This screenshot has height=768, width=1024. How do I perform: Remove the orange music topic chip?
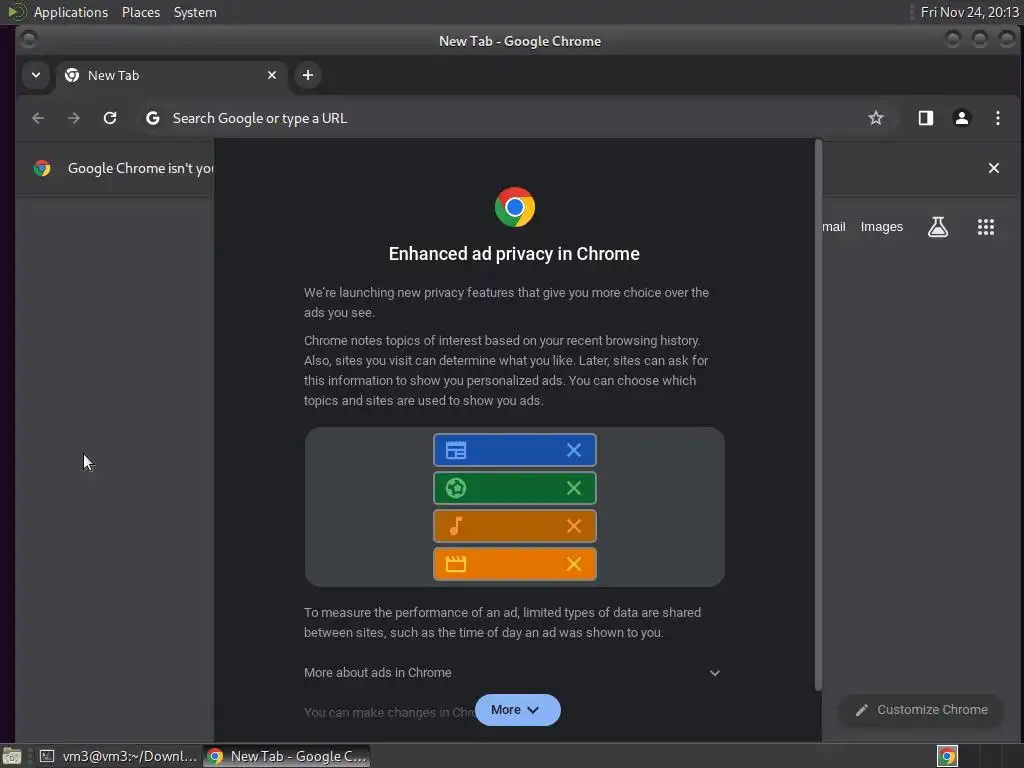(573, 526)
